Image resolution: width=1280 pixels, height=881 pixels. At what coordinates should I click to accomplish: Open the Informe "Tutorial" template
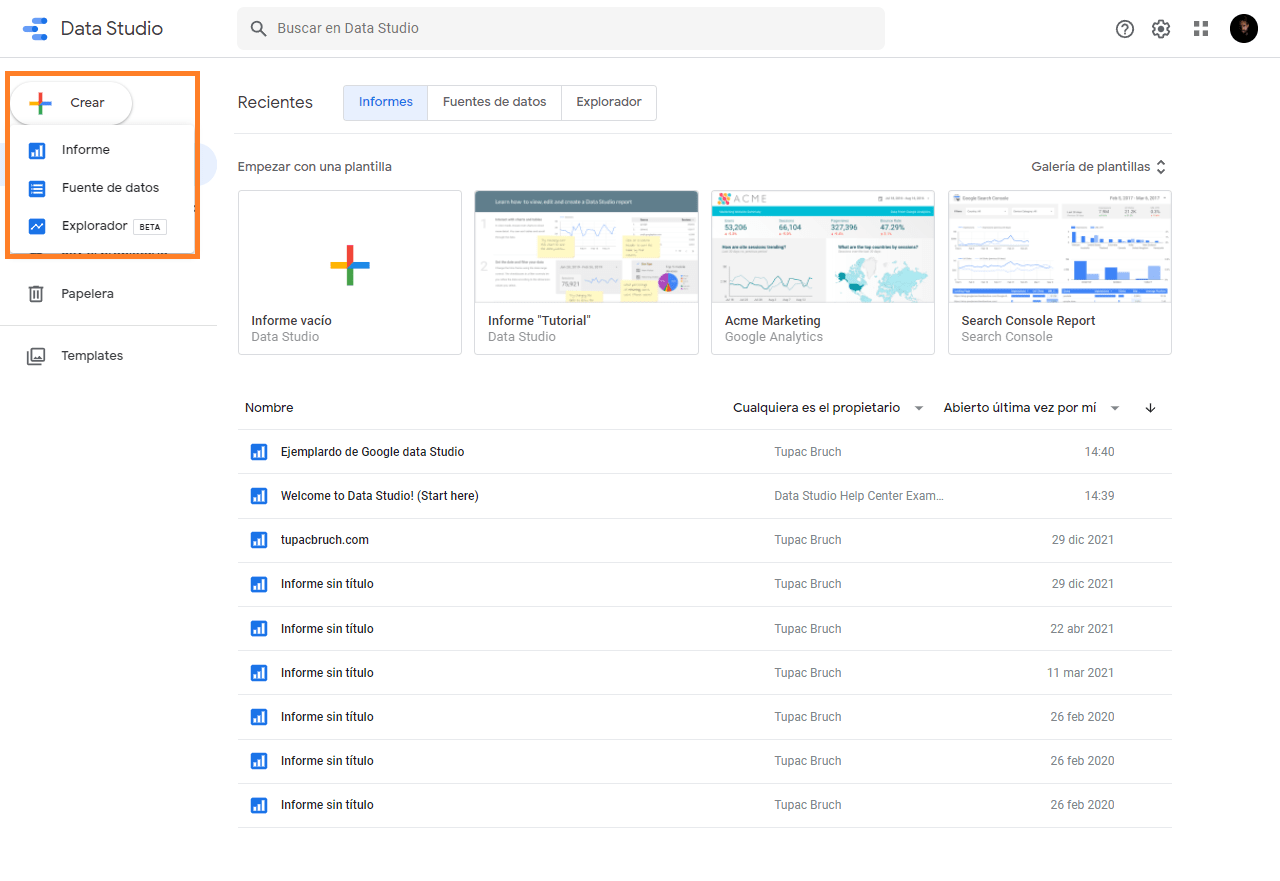[586, 272]
